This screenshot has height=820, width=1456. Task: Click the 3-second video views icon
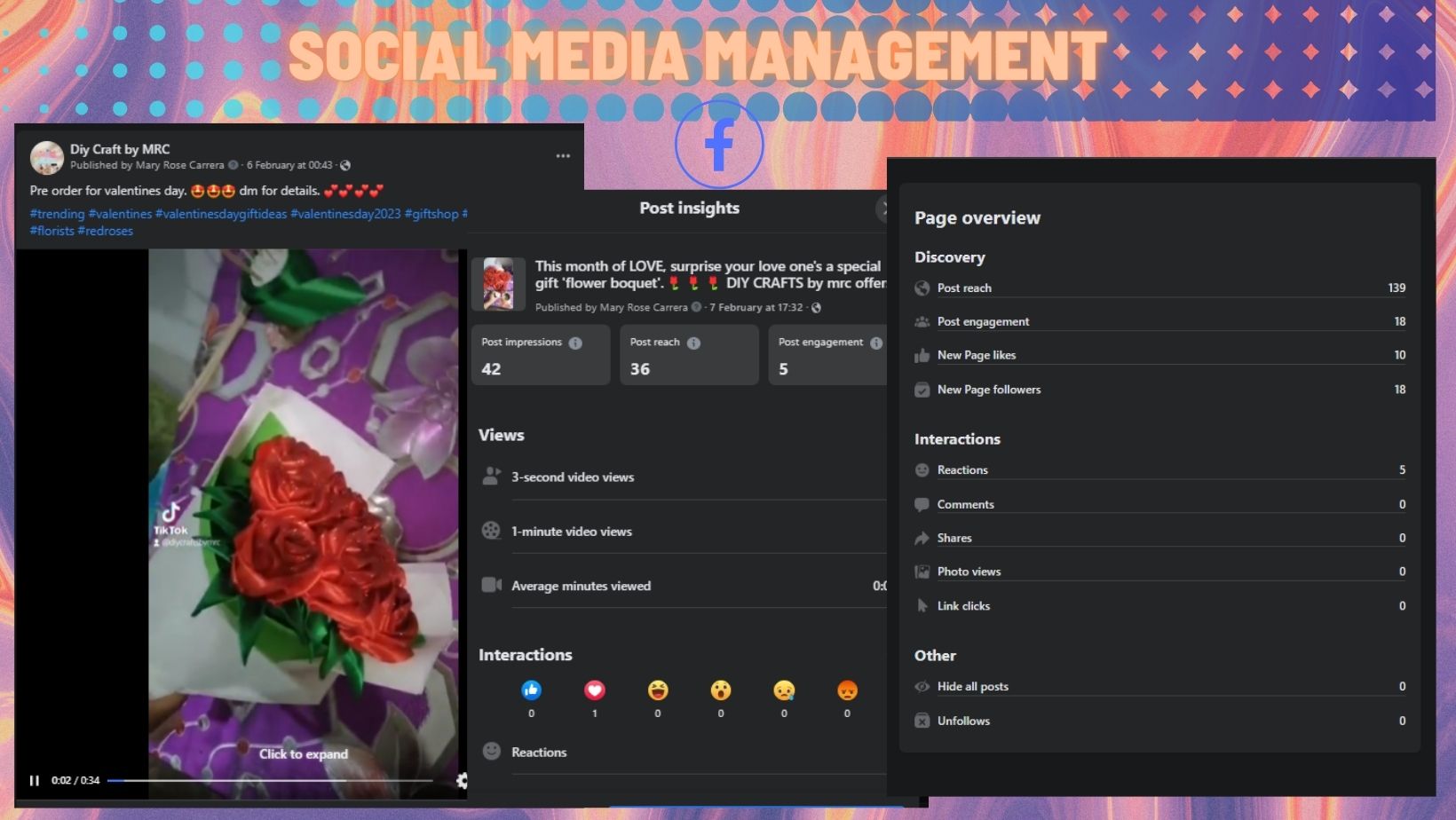point(491,477)
